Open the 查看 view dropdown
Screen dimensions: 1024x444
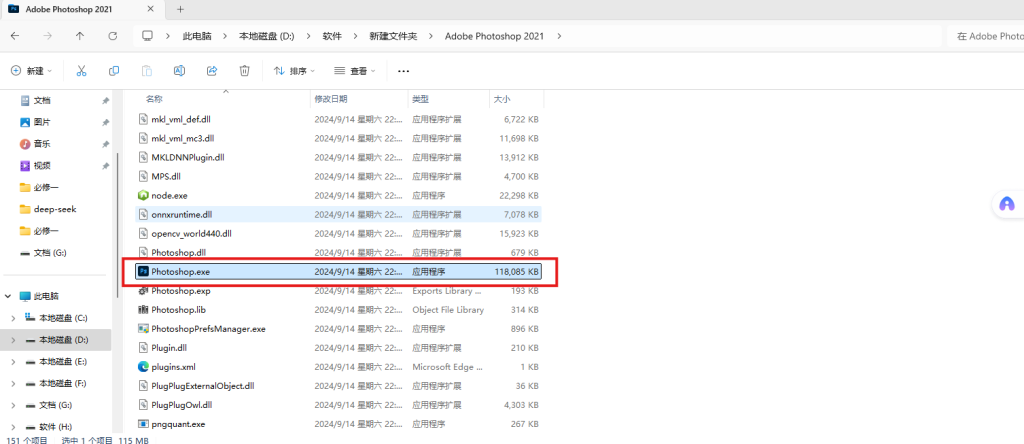click(355, 71)
